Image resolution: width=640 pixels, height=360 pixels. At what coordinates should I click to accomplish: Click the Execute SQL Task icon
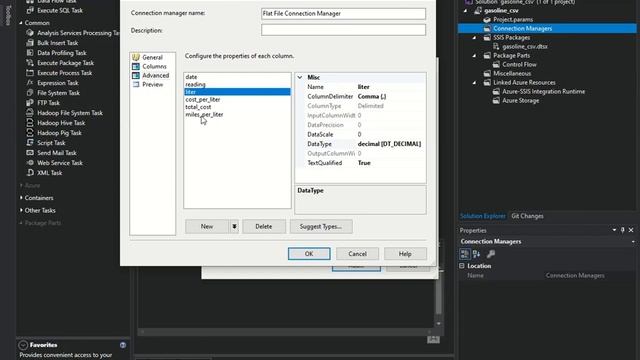point(30,10)
